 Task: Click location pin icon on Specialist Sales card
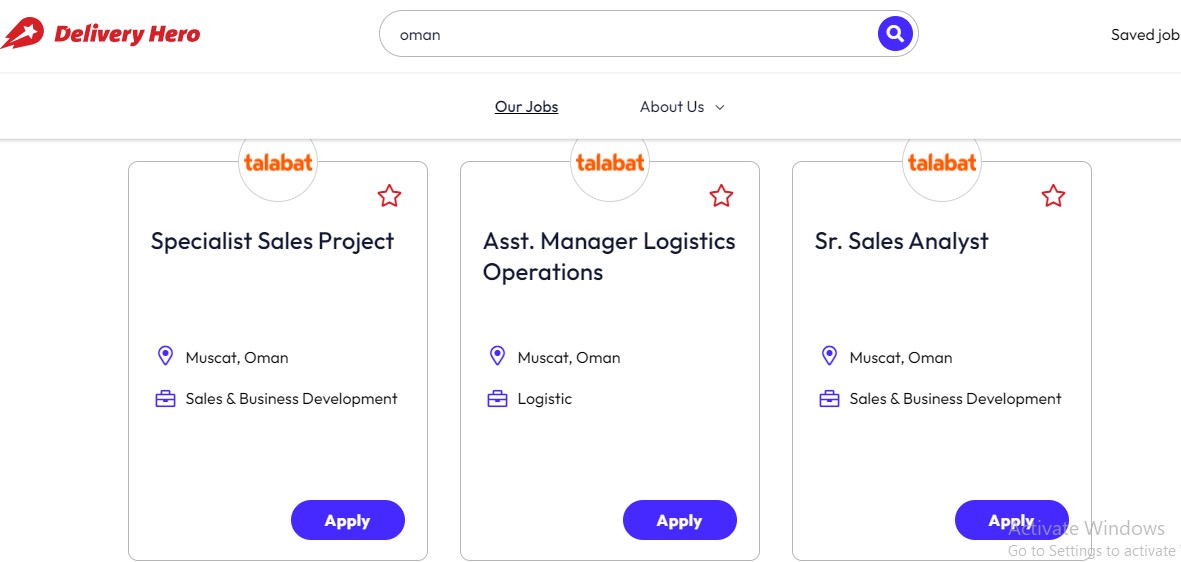tap(165, 356)
